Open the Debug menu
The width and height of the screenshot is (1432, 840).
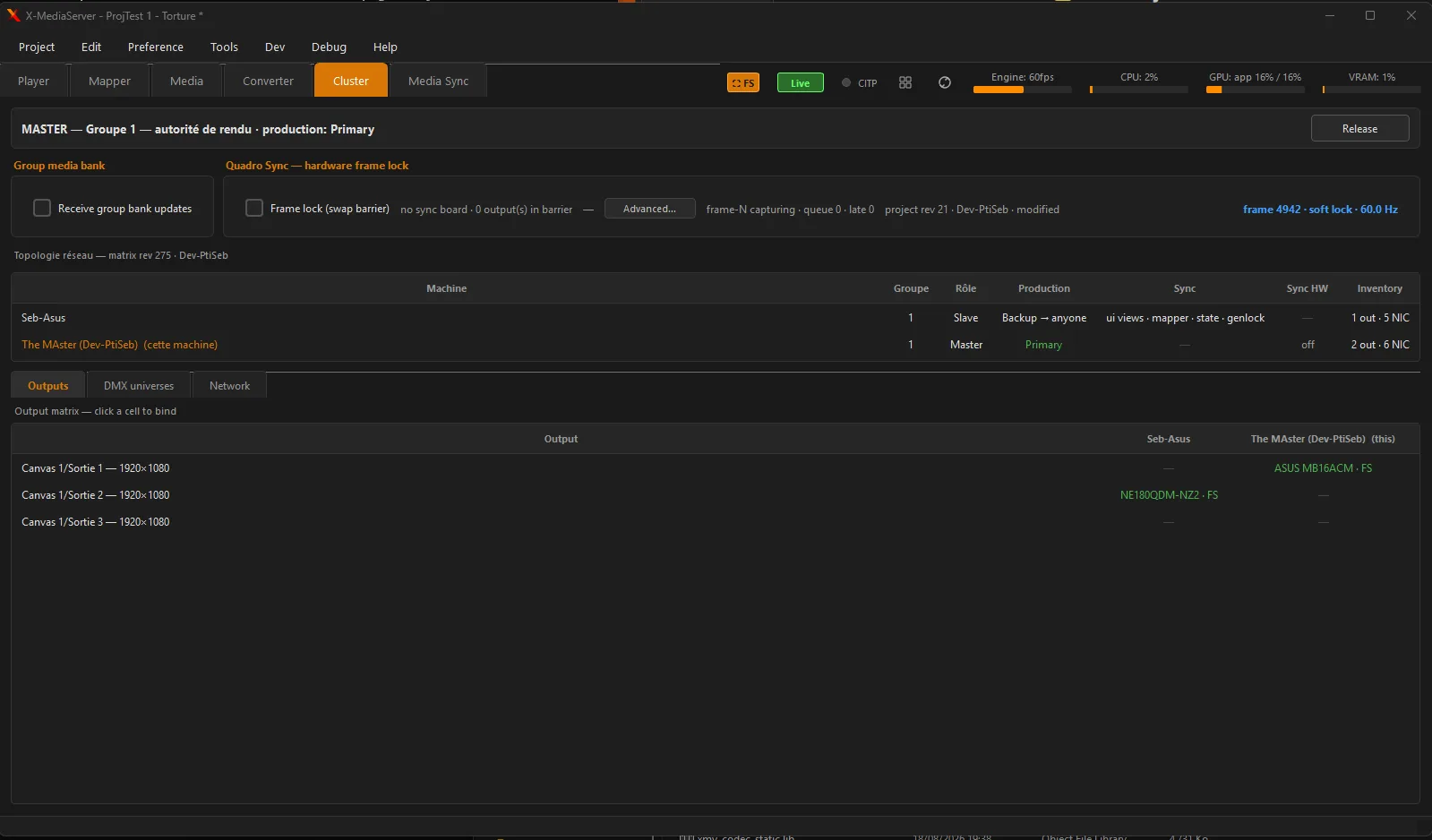pyautogui.click(x=329, y=47)
